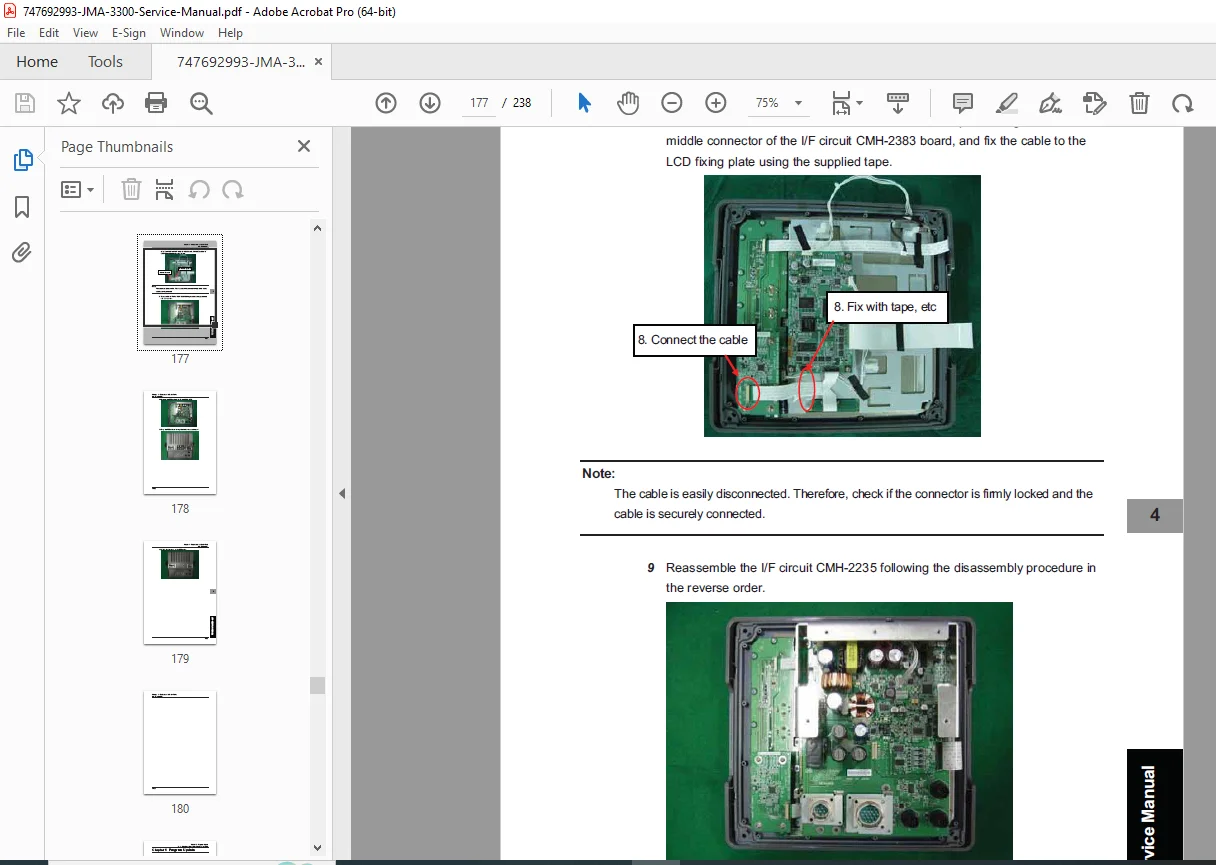
Task: Click the Page Thumbnails panel title
Action: pos(117,146)
